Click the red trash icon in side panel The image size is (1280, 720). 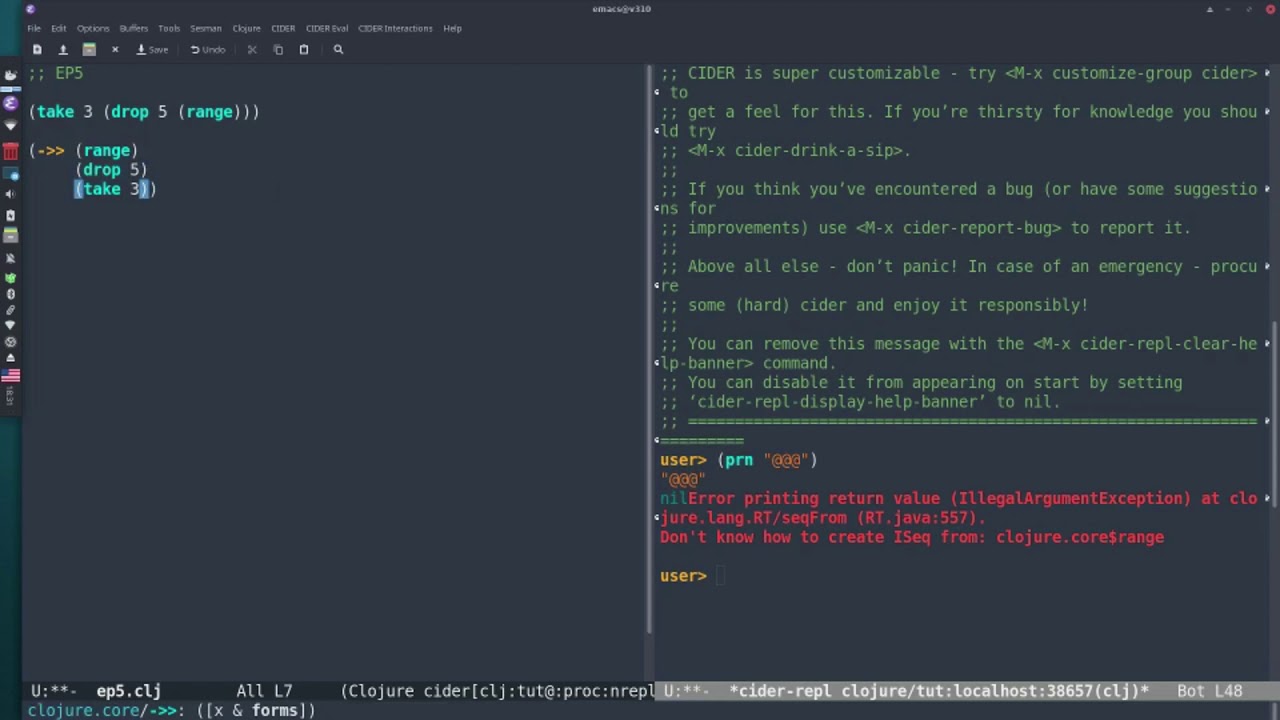(x=11, y=151)
